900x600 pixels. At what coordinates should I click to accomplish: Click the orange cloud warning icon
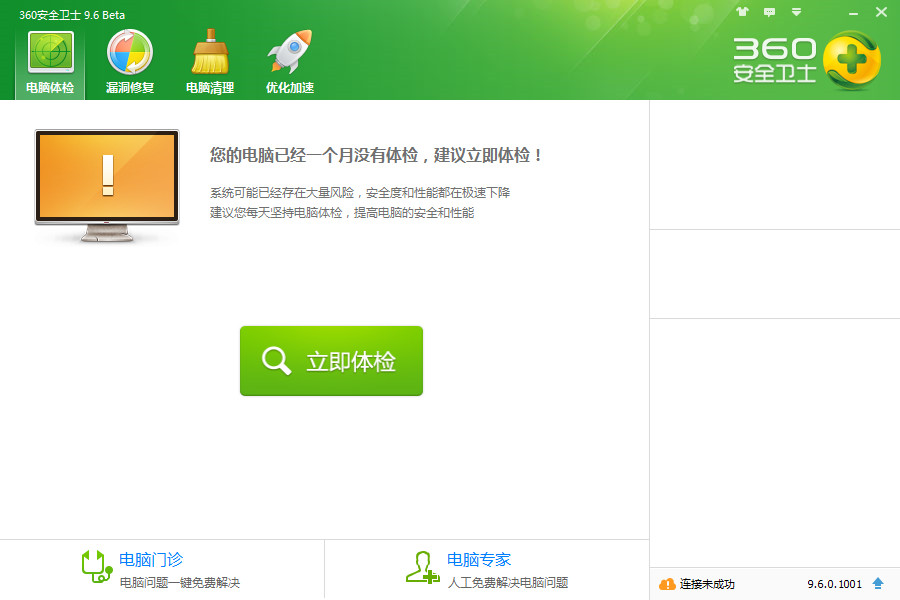pos(666,585)
